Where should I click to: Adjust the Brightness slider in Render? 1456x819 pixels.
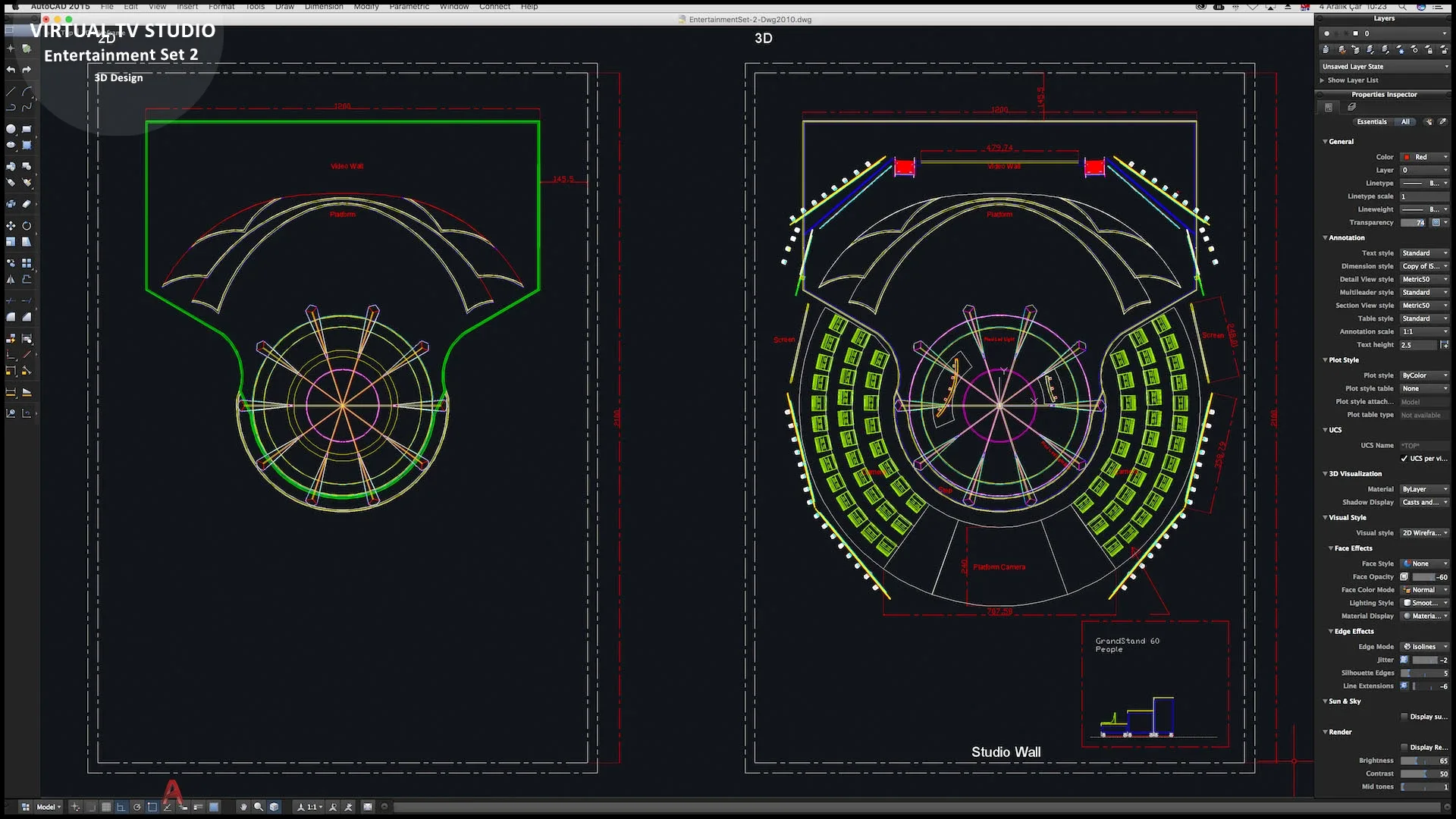pos(1417,761)
